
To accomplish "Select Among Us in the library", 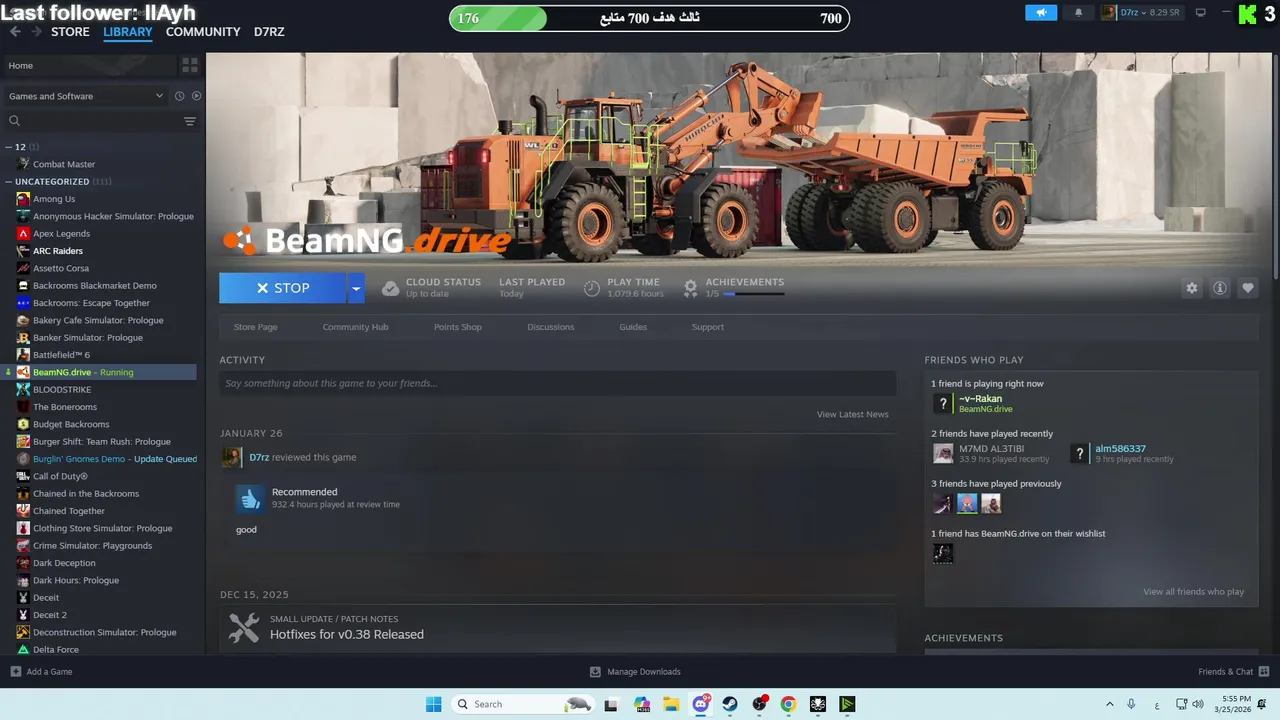I will pos(54,199).
